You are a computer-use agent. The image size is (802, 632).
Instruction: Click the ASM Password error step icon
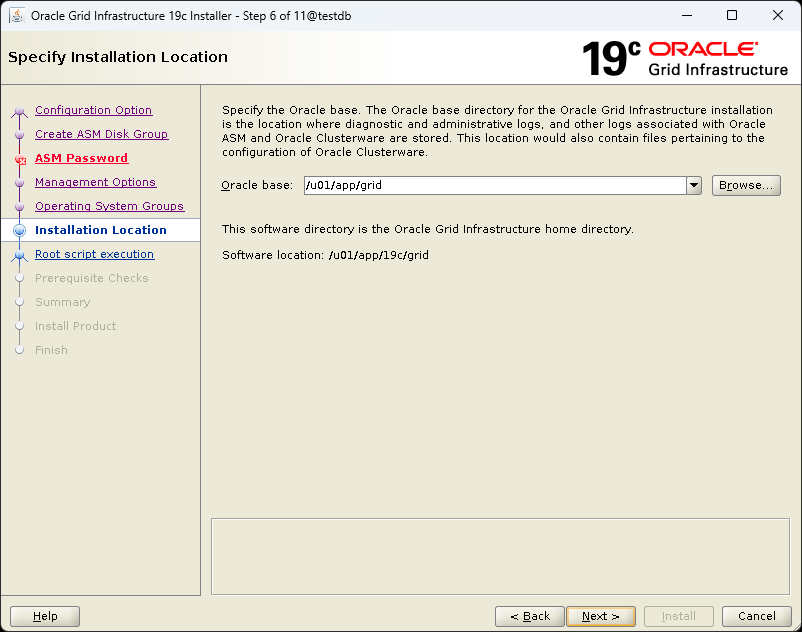click(20, 160)
